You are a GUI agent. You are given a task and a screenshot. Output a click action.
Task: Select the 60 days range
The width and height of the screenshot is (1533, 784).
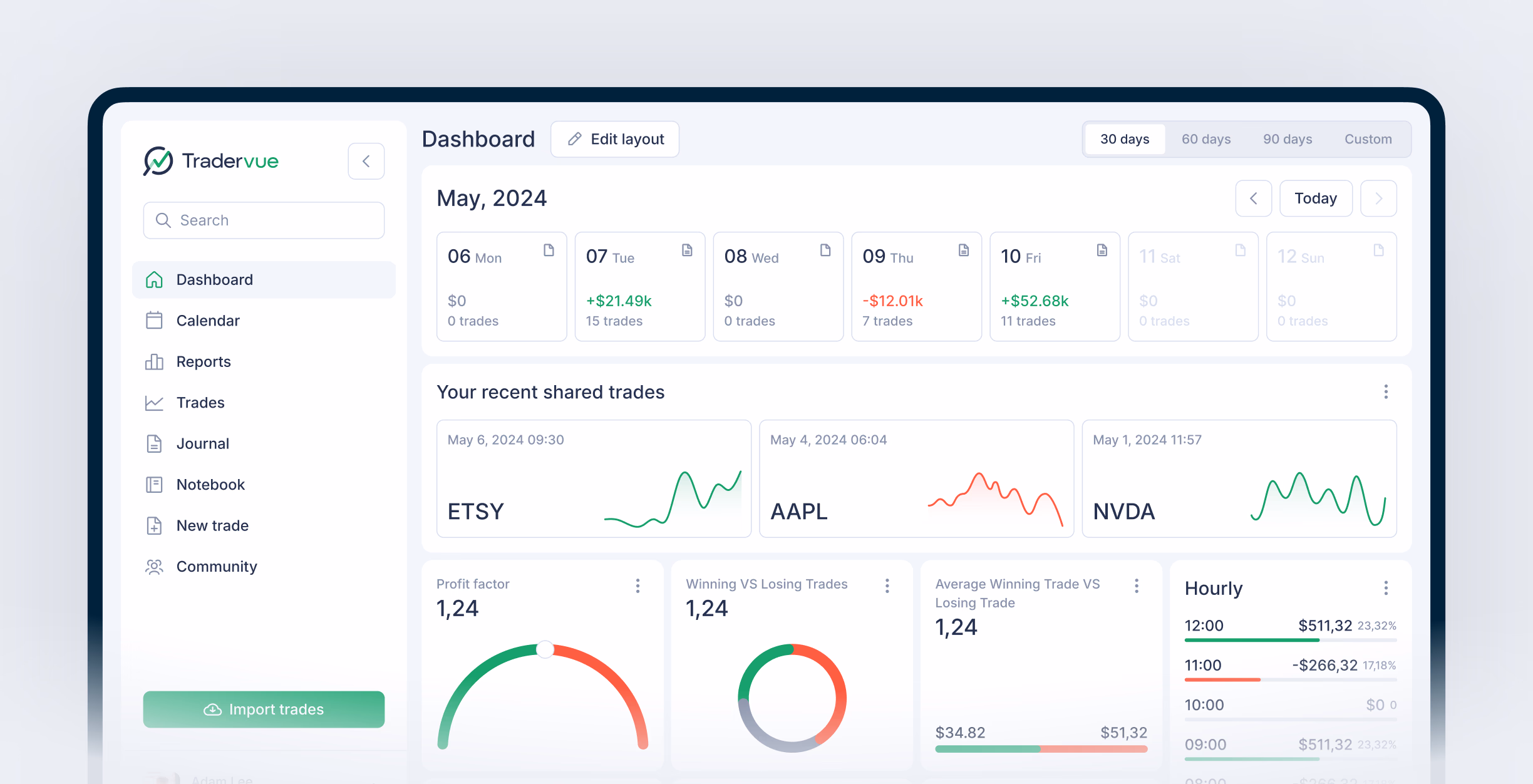pos(1206,139)
